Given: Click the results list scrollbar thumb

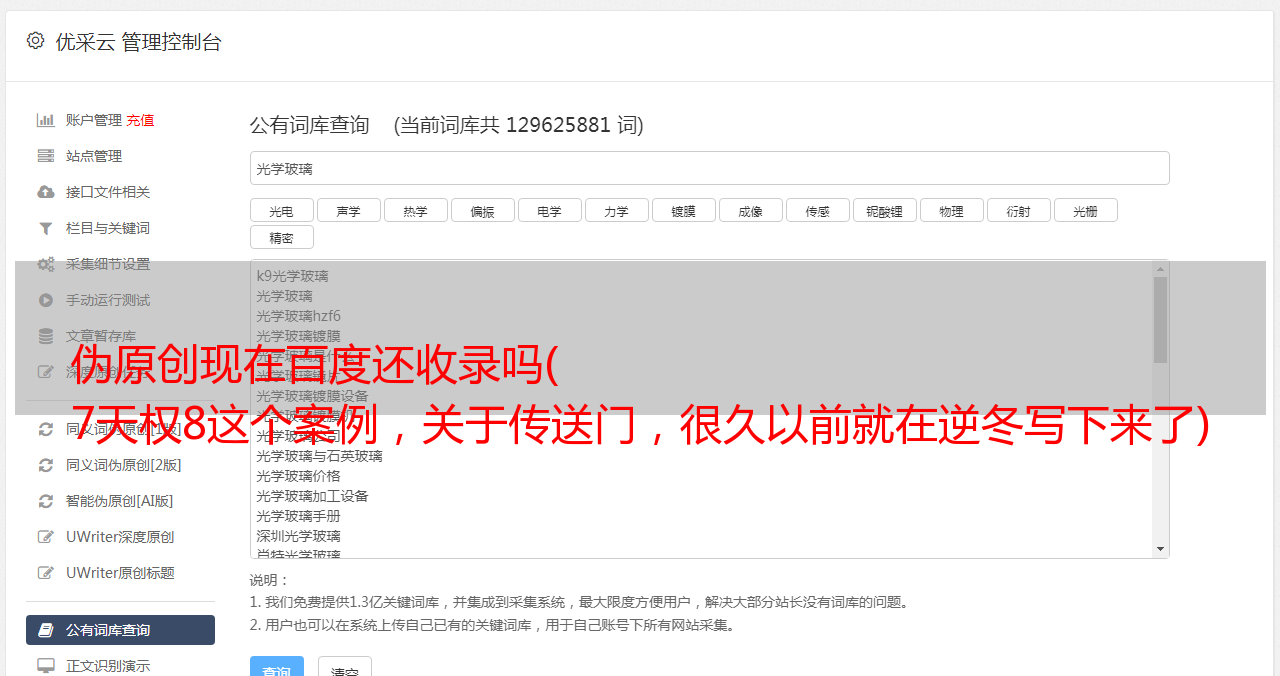Looking at the screenshot, I should click(x=1160, y=320).
